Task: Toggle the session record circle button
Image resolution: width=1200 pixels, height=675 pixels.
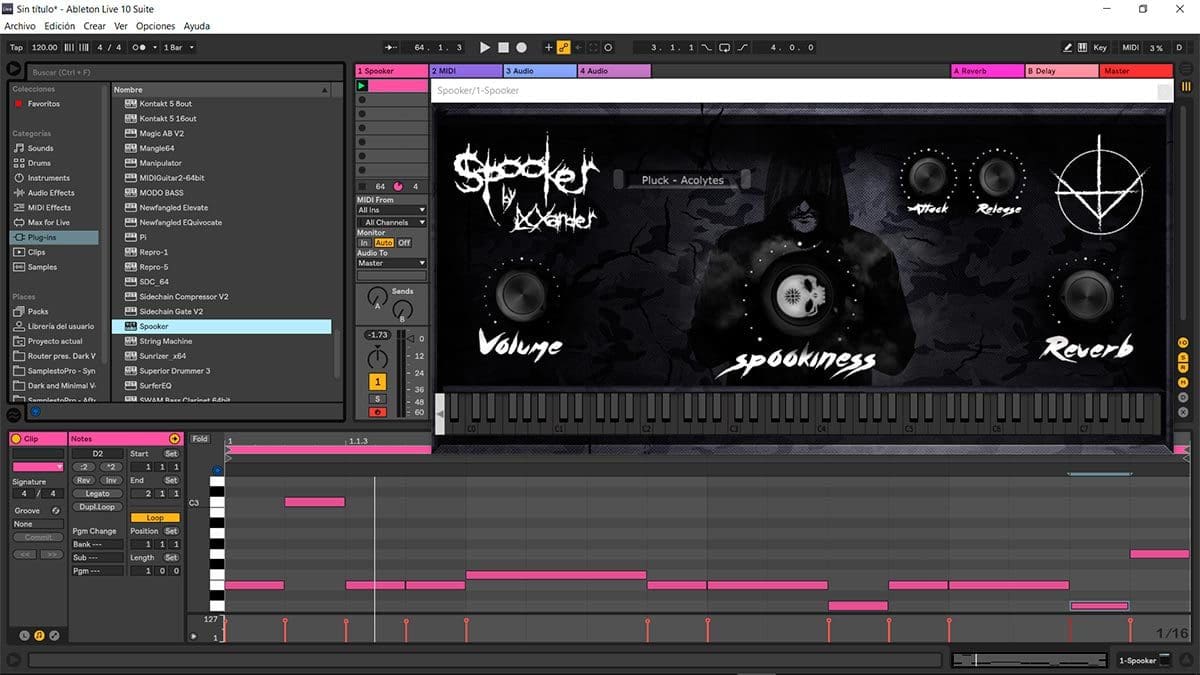Action: [x=608, y=47]
